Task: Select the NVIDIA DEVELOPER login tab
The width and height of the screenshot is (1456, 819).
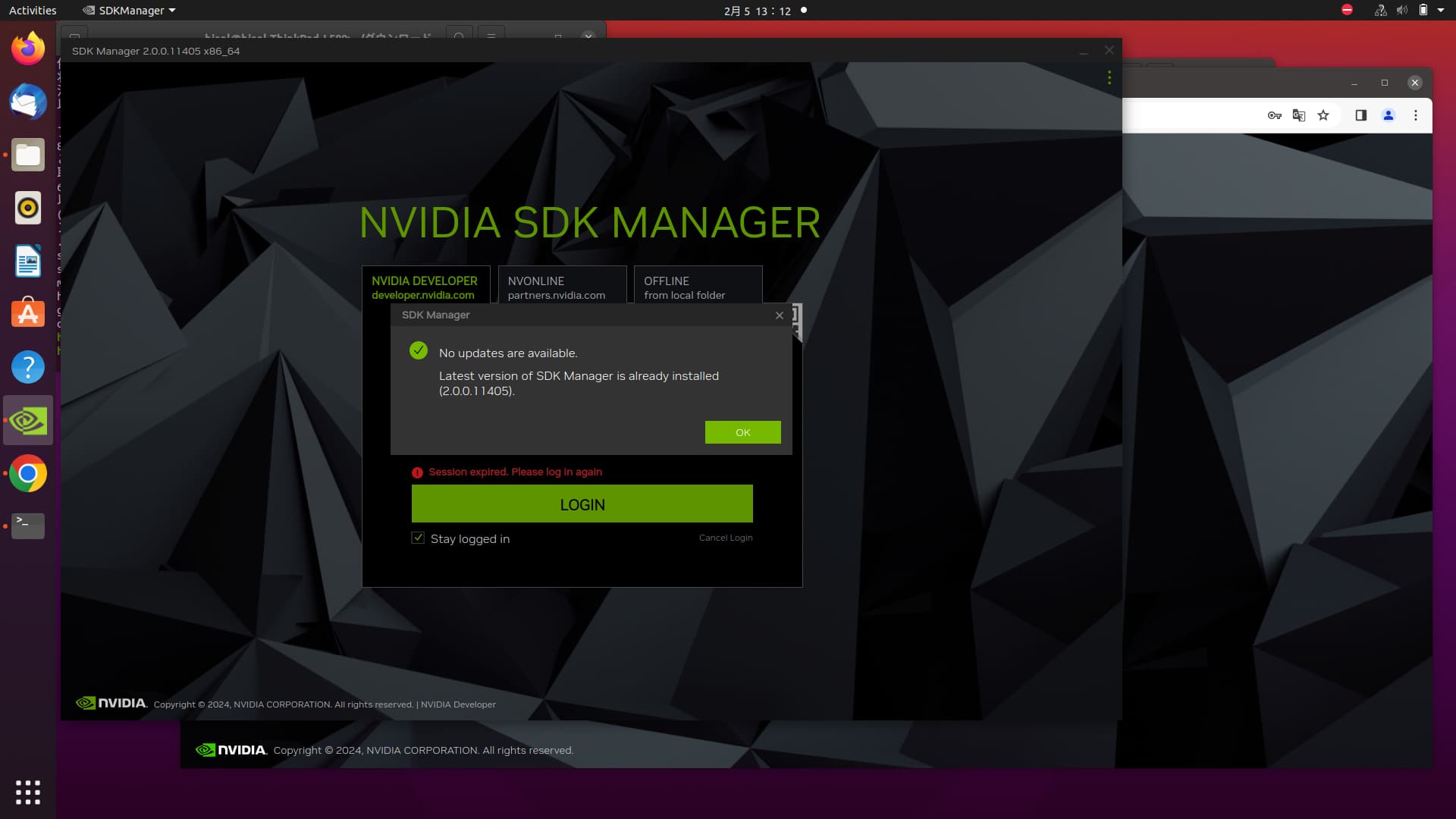Action: pyautogui.click(x=425, y=286)
